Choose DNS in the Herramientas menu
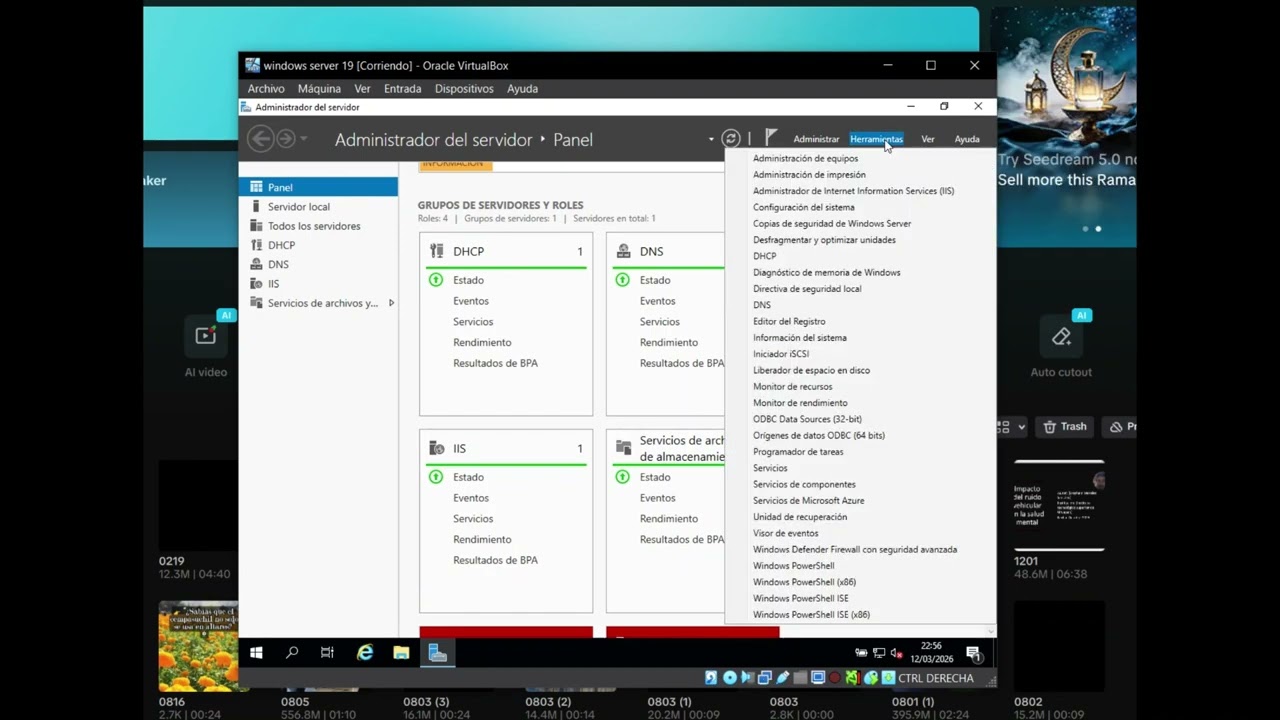 point(762,305)
